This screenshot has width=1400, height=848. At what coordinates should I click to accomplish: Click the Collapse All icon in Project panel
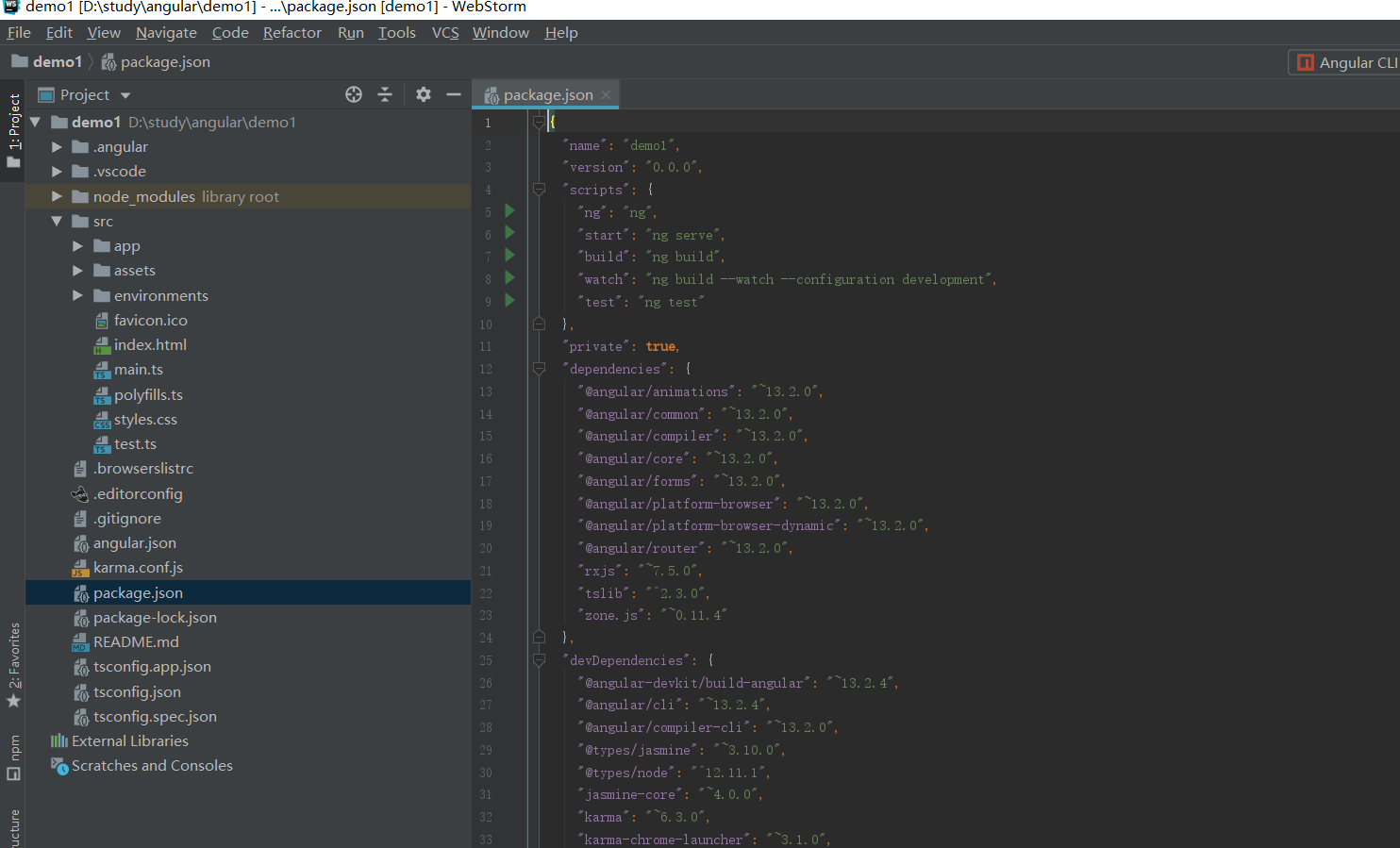click(385, 94)
